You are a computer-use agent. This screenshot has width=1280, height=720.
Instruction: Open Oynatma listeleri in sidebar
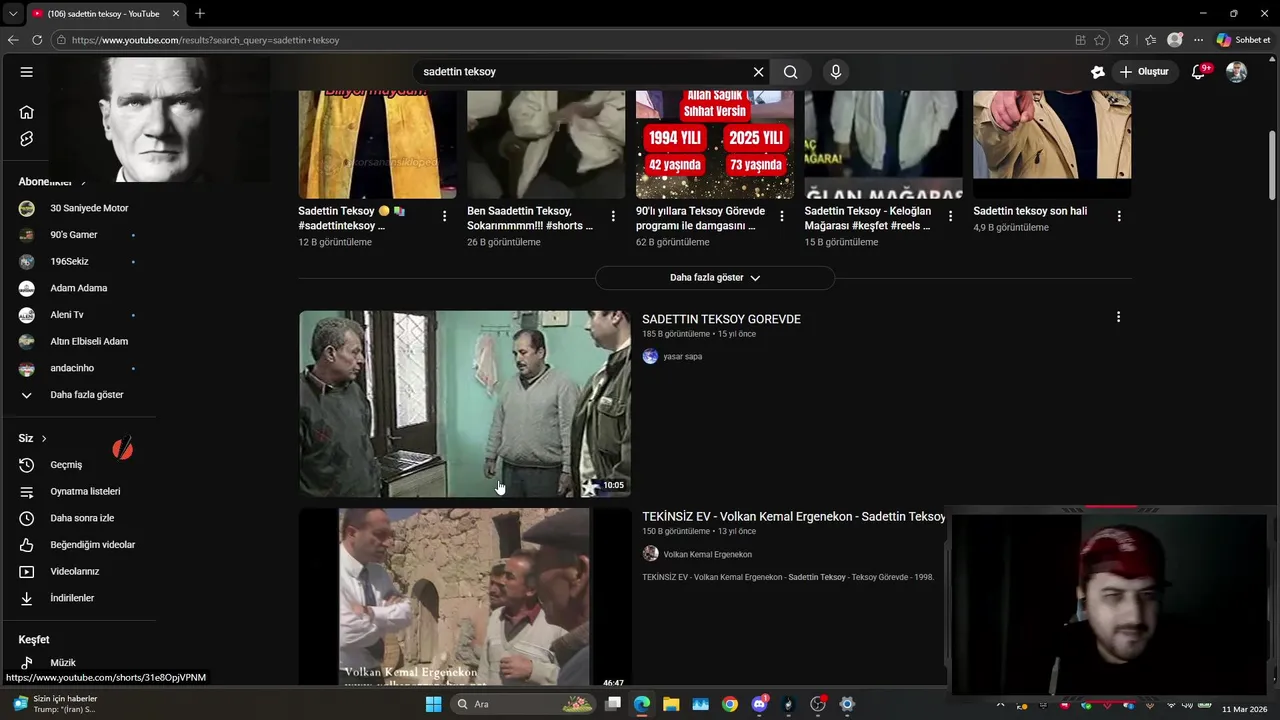[x=78, y=492]
